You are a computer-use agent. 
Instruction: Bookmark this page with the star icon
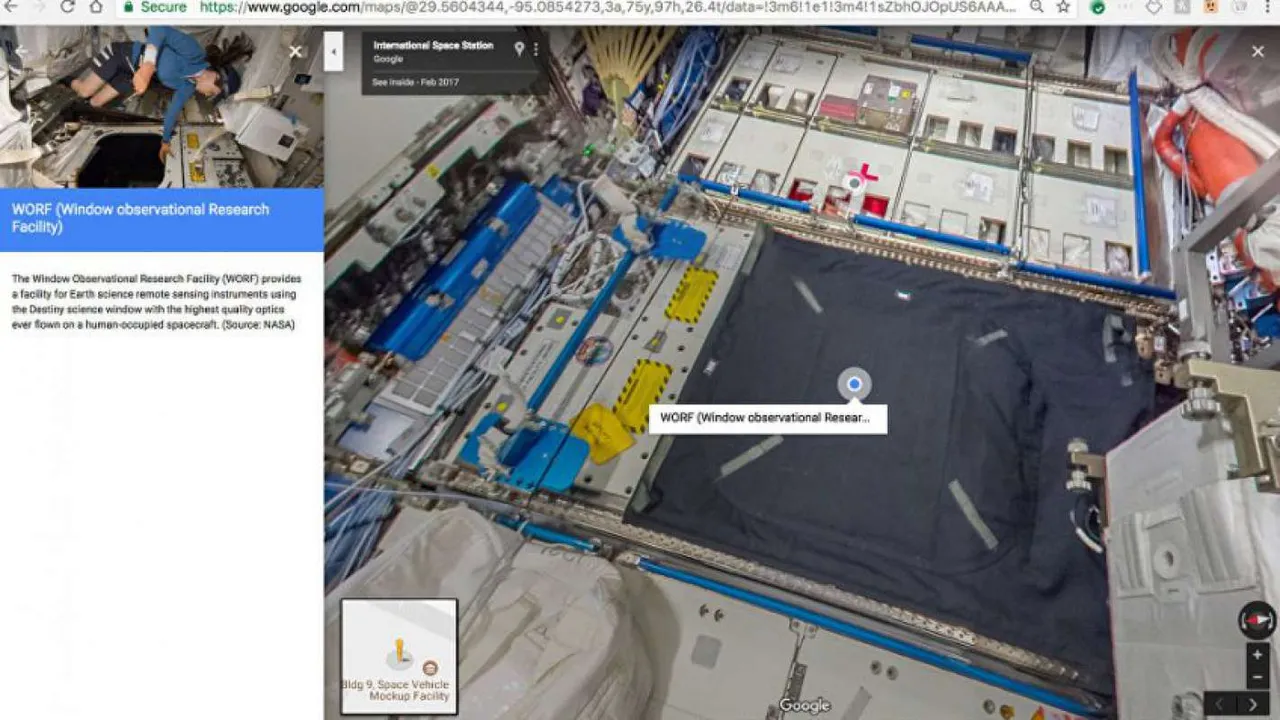[x=1063, y=7]
